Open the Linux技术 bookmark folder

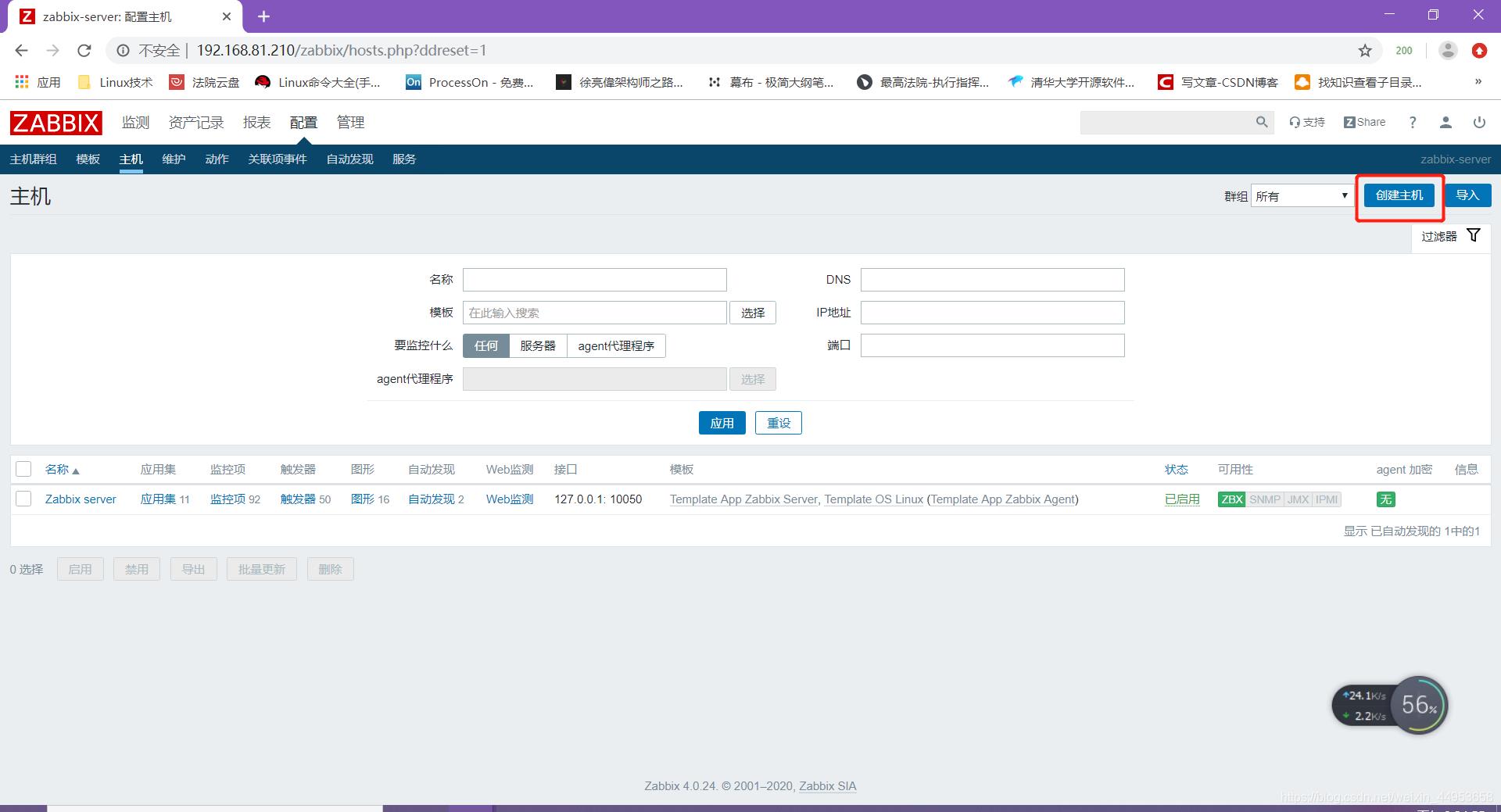tap(116, 82)
